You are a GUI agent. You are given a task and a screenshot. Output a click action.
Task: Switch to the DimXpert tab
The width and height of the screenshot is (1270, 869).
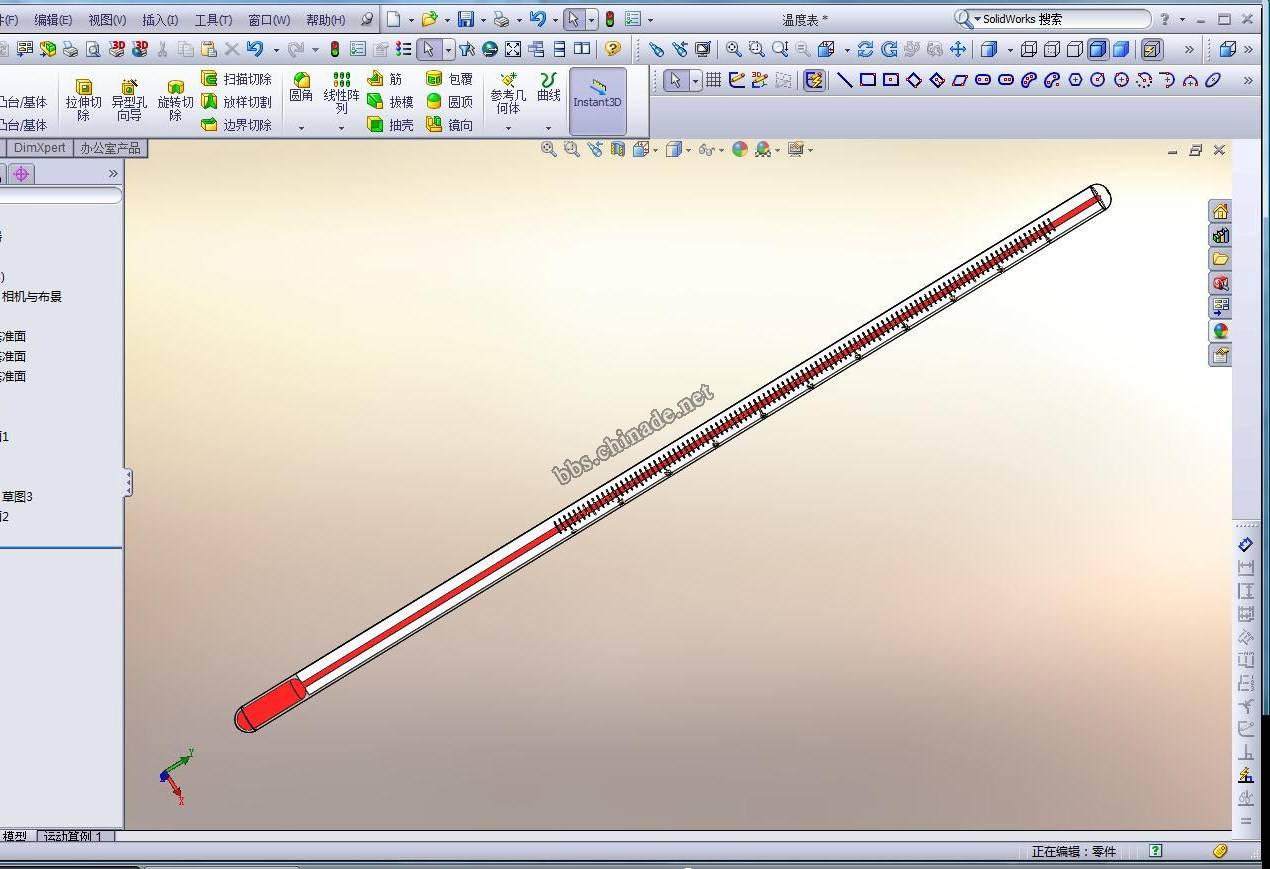click(x=40, y=148)
